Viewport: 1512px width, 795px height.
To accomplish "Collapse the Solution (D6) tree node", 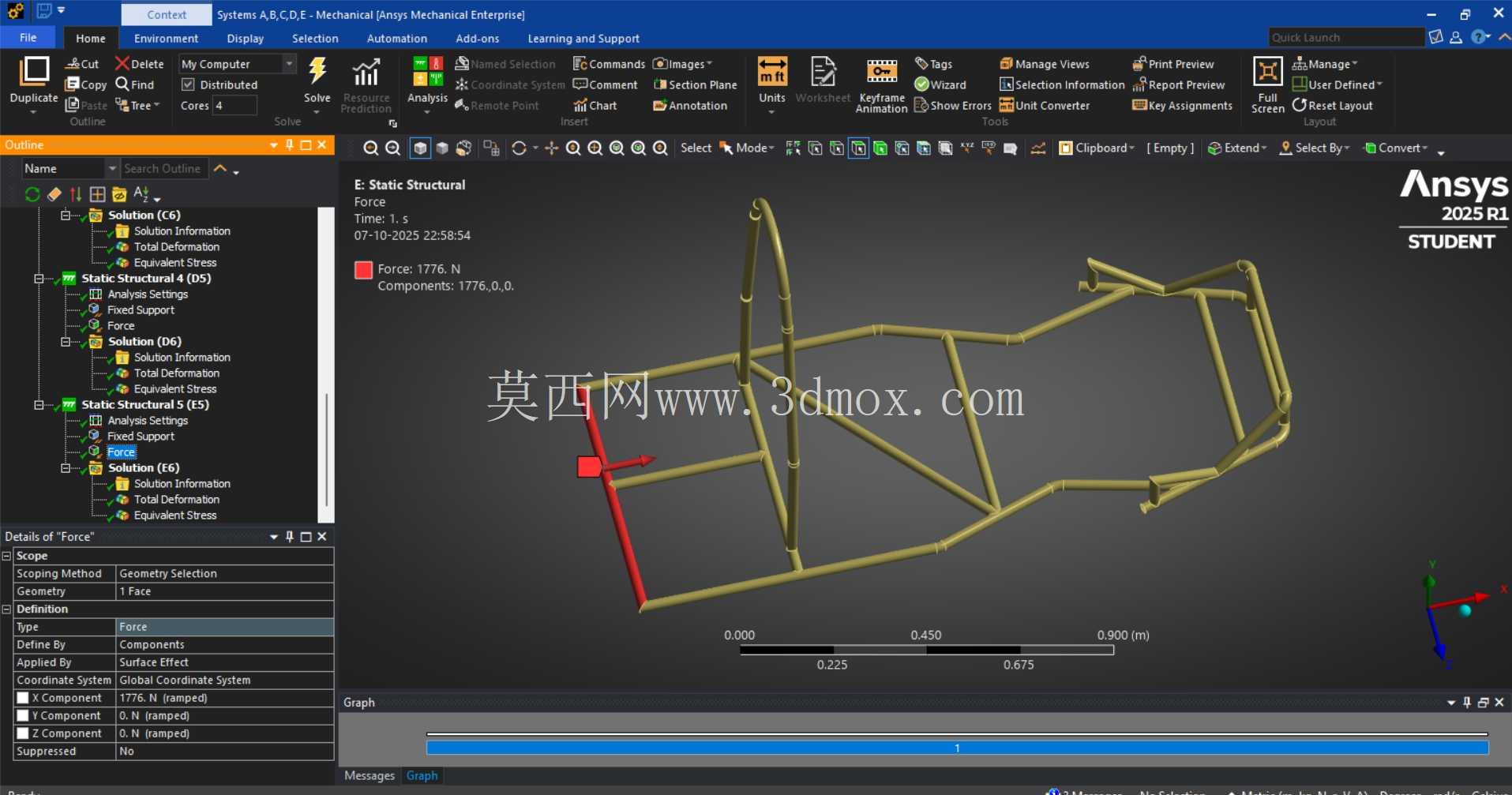I will pos(66,341).
